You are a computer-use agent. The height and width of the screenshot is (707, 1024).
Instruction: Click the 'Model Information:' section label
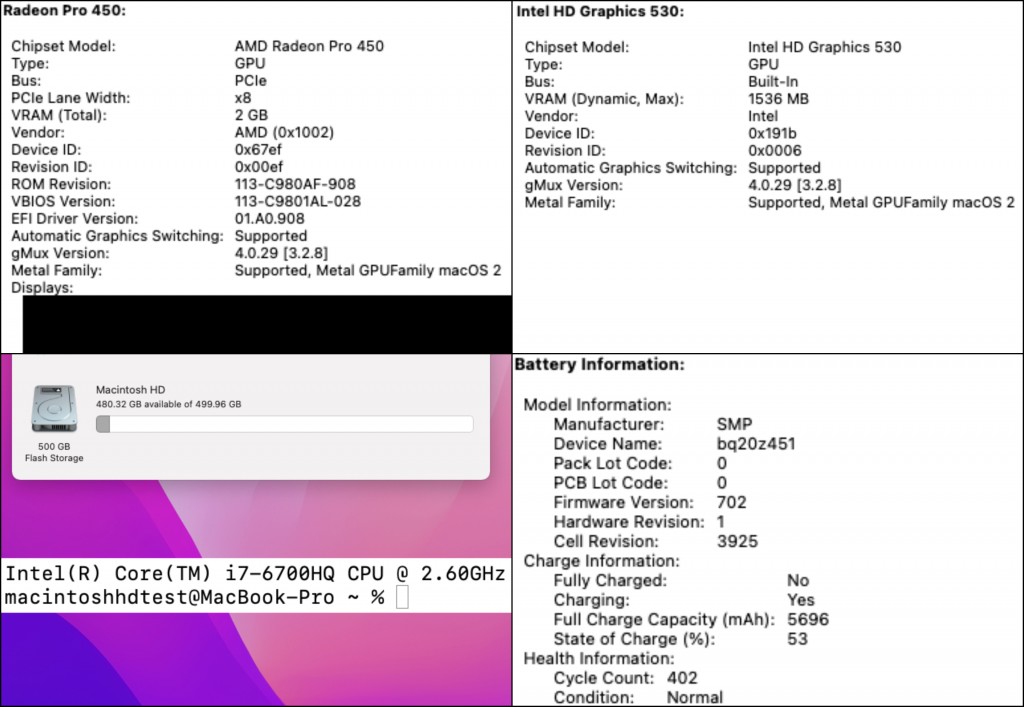coord(597,405)
